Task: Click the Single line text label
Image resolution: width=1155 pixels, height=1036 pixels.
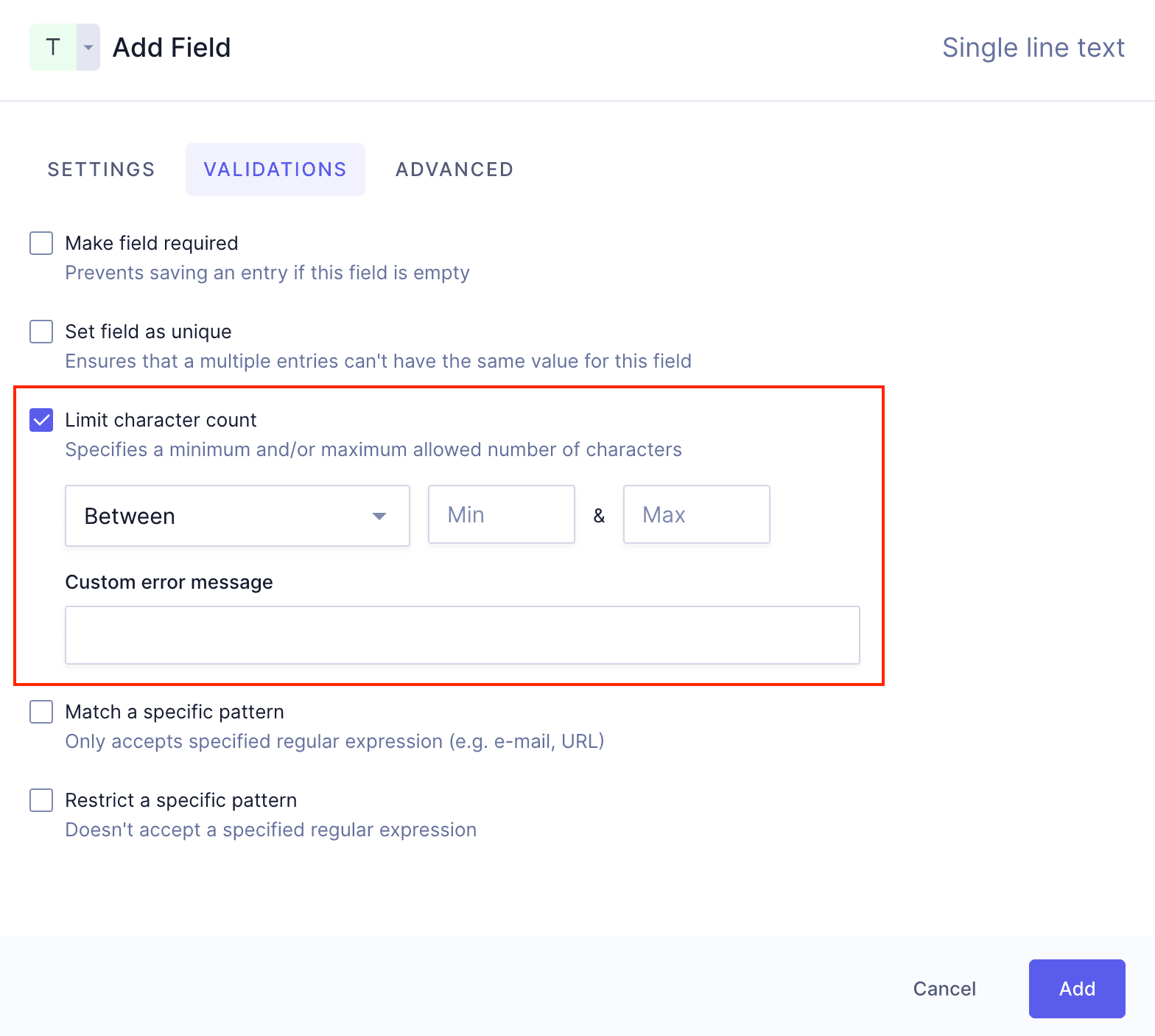Action: click(1033, 48)
